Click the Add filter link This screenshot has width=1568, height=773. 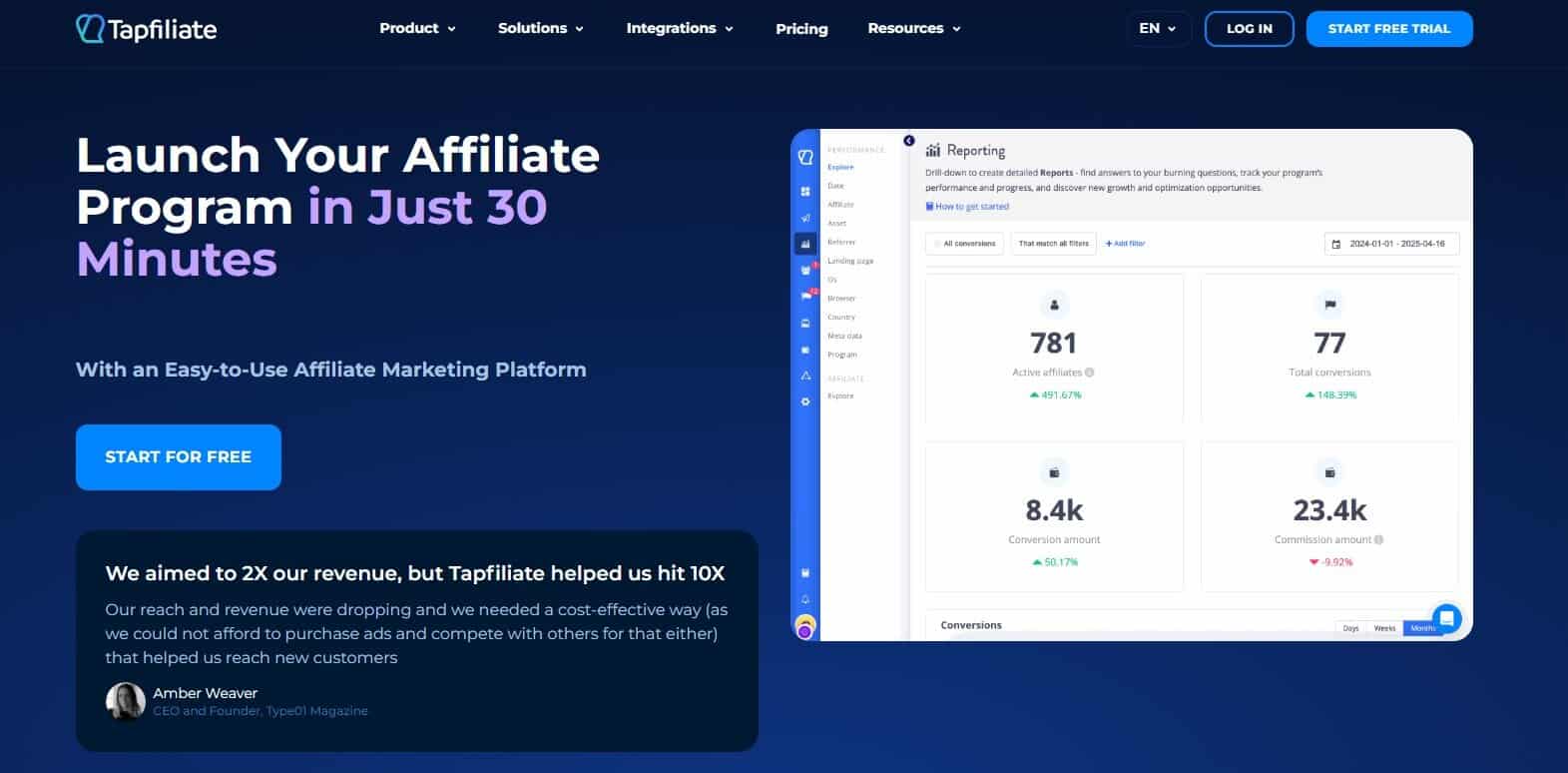click(x=1125, y=244)
